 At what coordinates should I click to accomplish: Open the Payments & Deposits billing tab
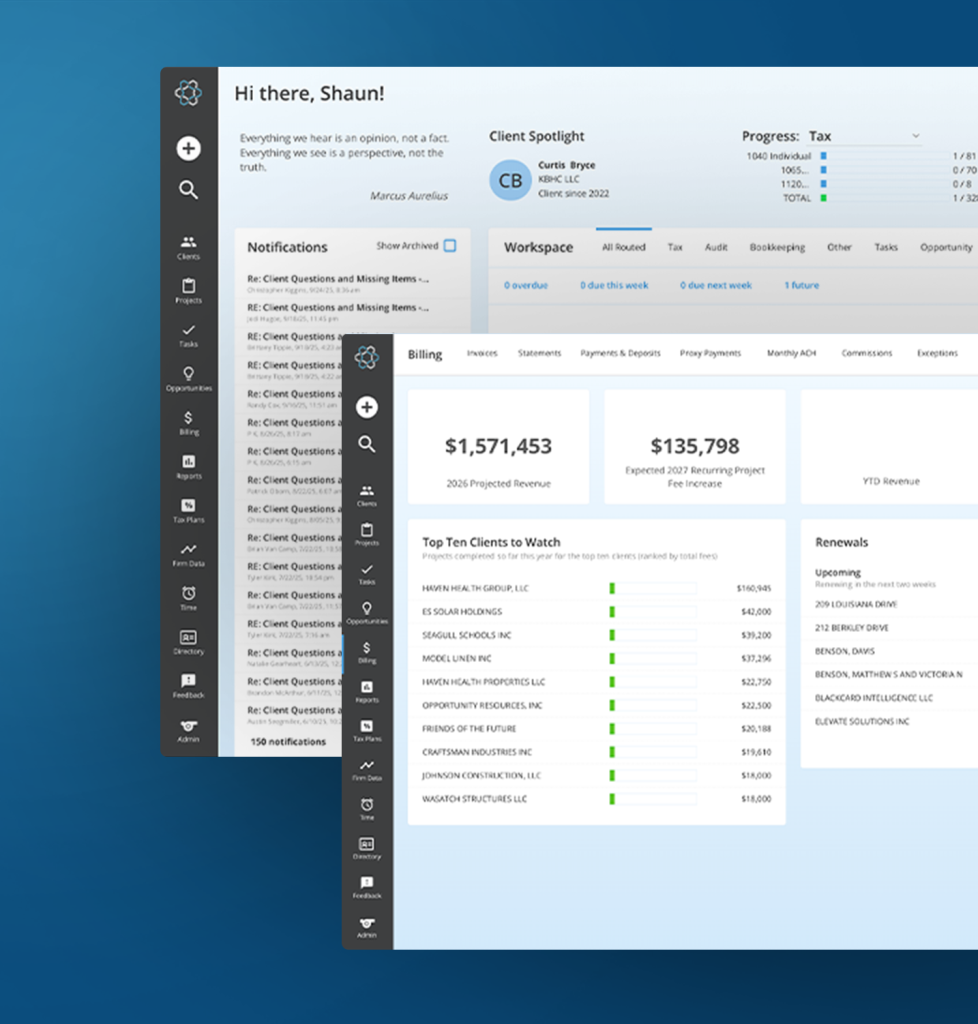[x=620, y=353]
